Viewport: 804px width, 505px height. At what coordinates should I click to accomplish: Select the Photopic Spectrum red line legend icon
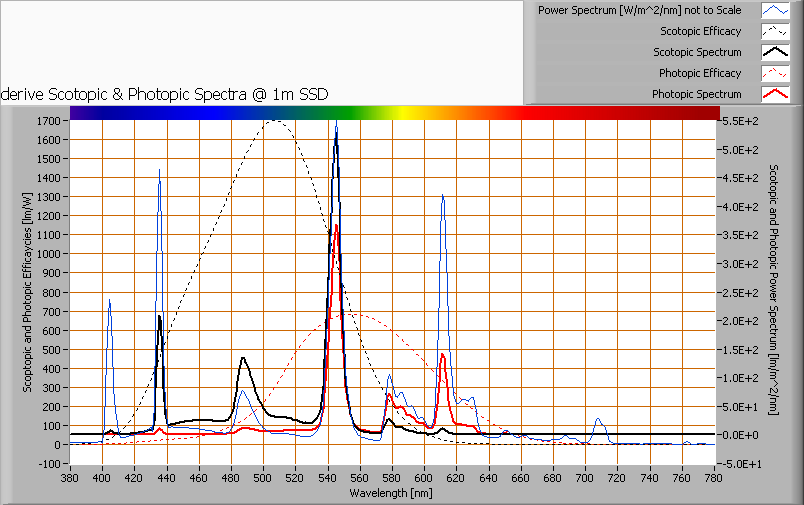click(775, 94)
